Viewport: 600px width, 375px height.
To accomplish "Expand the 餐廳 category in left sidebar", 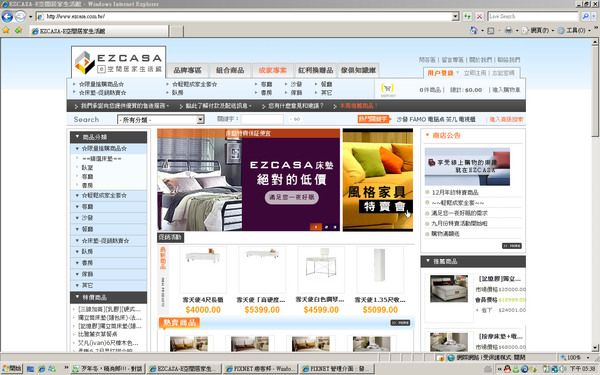I will click(x=109, y=229).
